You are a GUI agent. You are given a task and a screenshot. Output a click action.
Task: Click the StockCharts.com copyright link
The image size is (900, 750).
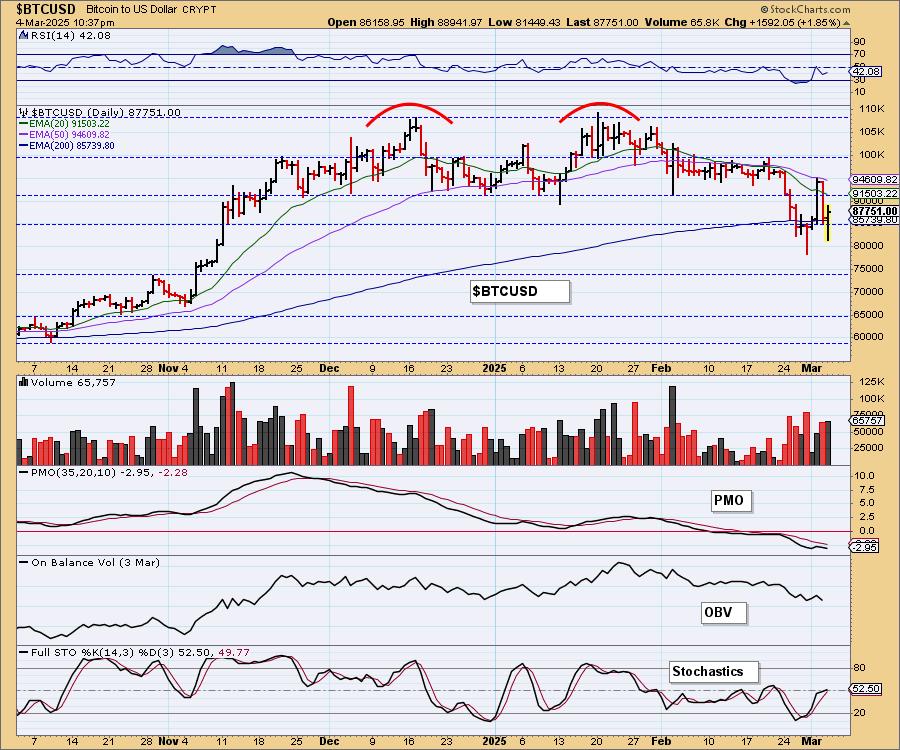pyautogui.click(x=805, y=9)
